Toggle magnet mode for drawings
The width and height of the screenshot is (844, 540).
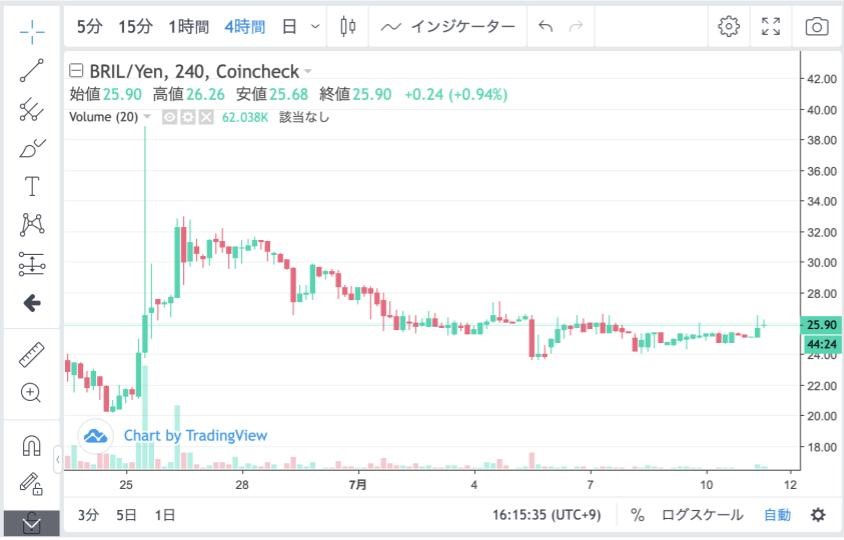pyautogui.click(x=32, y=447)
